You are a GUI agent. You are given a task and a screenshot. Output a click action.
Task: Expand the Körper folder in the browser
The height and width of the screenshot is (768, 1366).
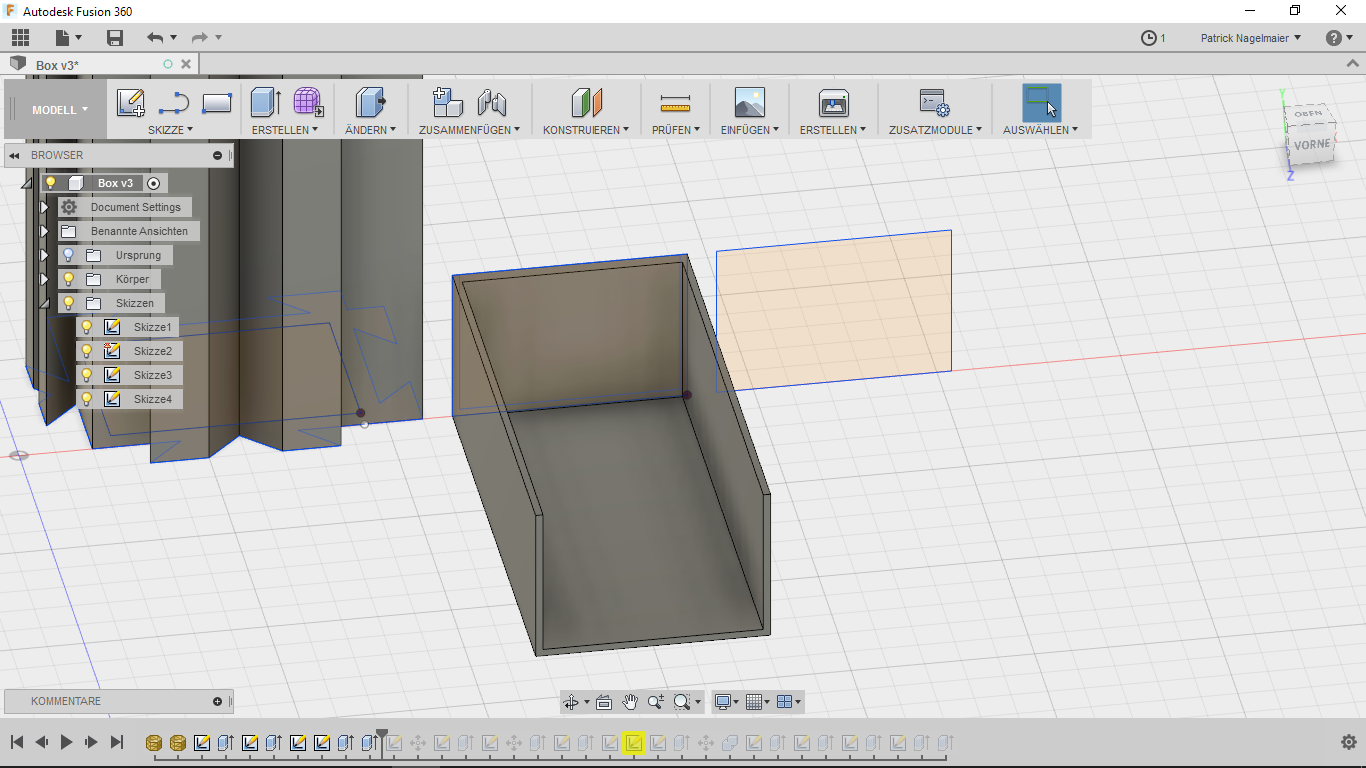pos(44,279)
